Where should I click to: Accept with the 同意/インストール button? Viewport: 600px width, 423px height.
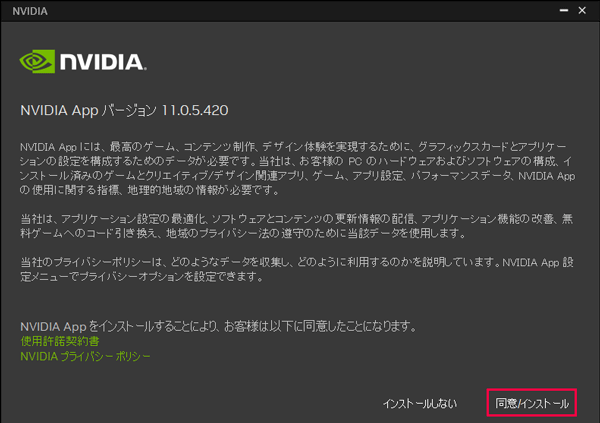point(532,403)
